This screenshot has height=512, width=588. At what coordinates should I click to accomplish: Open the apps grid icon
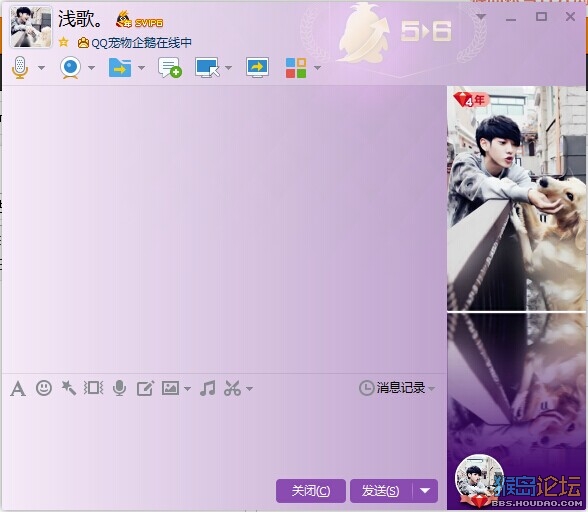coord(296,68)
